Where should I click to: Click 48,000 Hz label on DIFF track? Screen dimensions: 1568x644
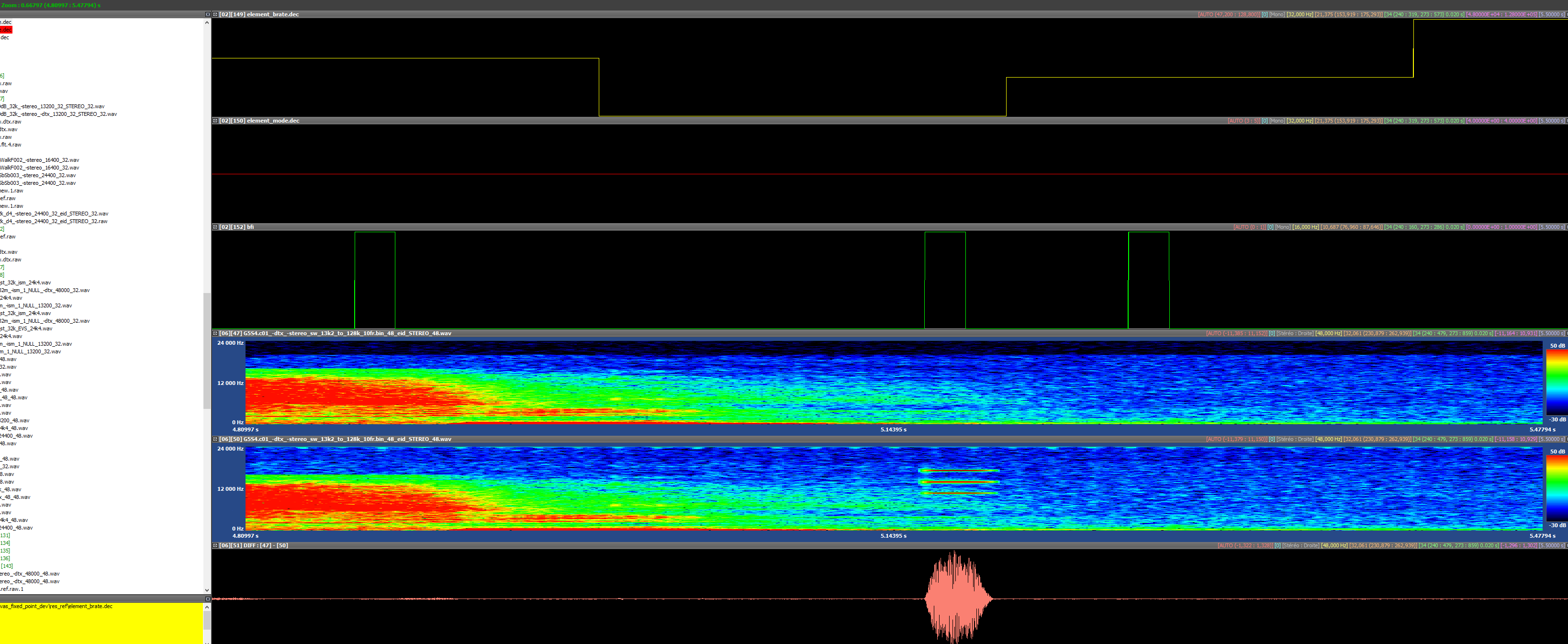coord(1334,545)
